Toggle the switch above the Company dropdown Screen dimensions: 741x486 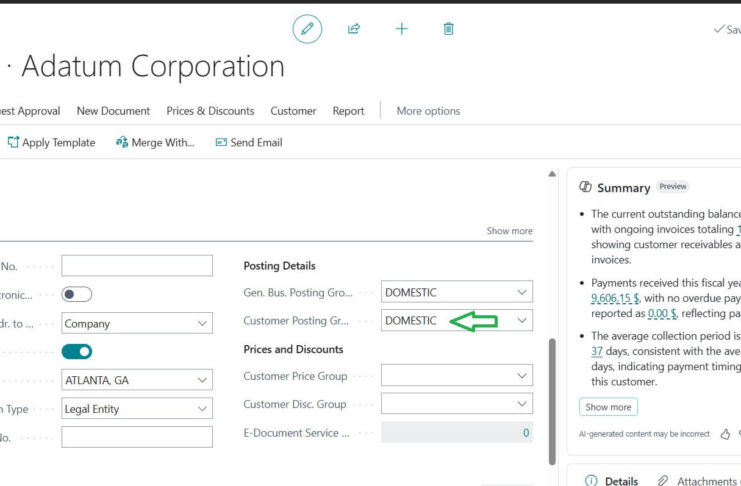coord(77,295)
